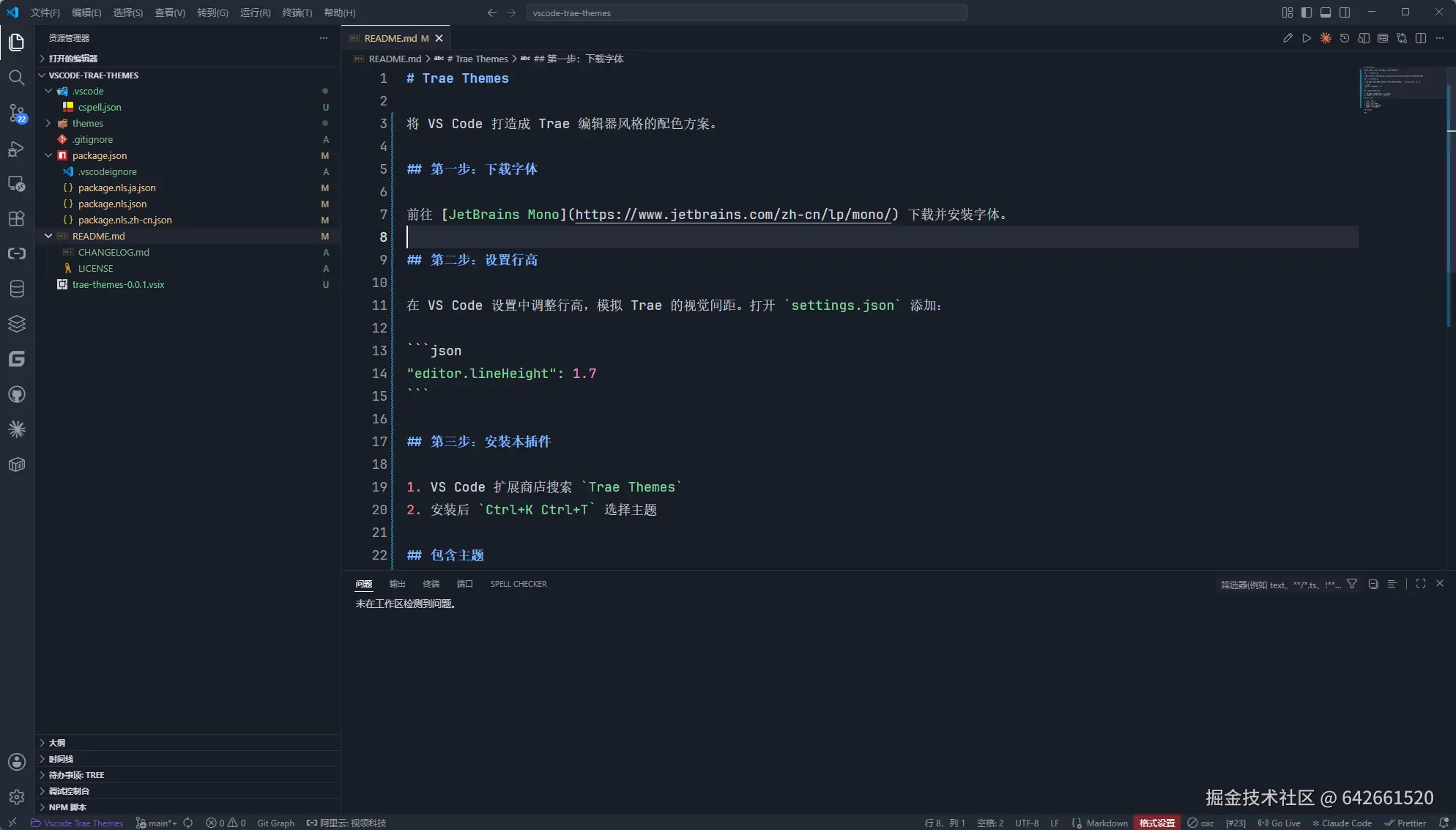
Task: Click the pencil edit icon in editor toolbar
Action: point(1288,38)
